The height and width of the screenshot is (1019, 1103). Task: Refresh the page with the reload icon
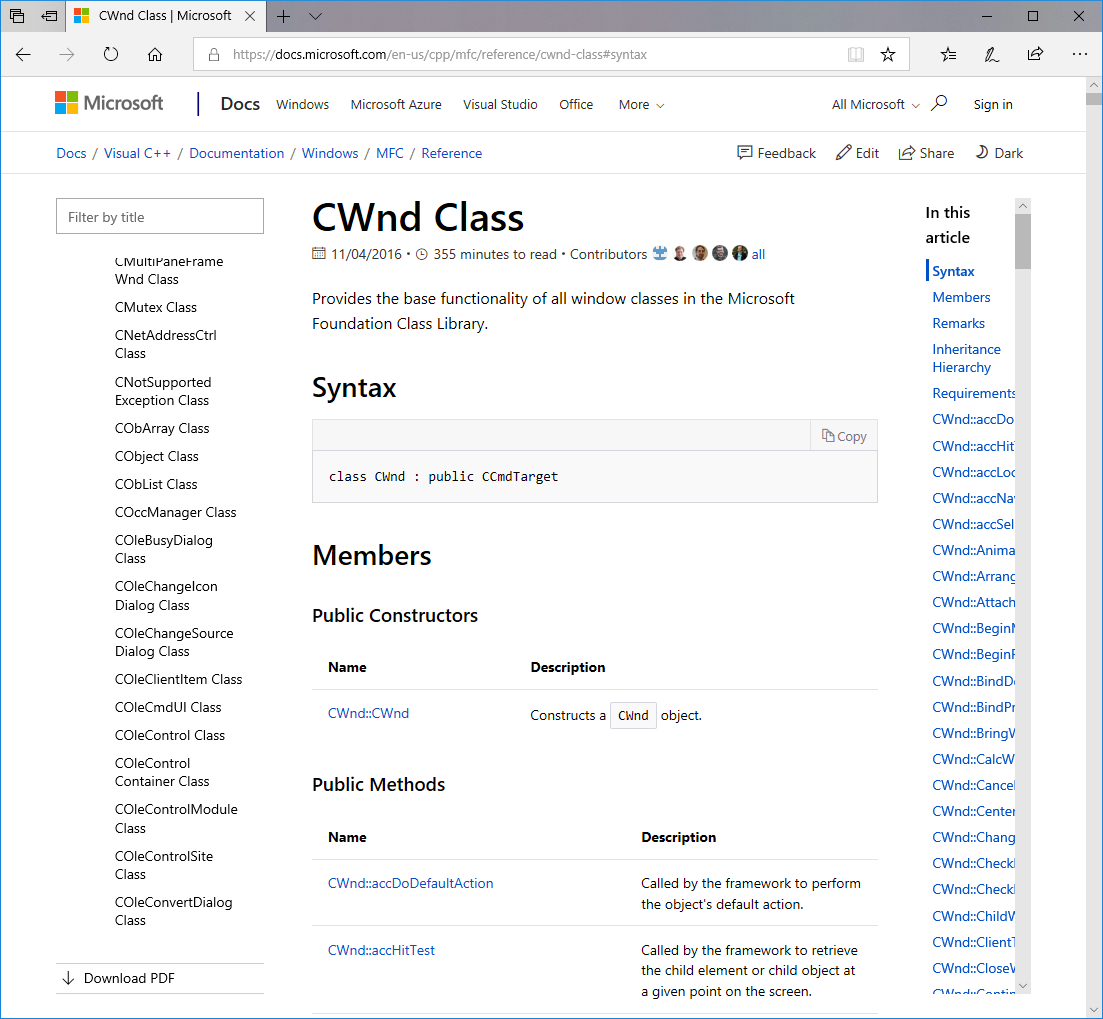110,54
